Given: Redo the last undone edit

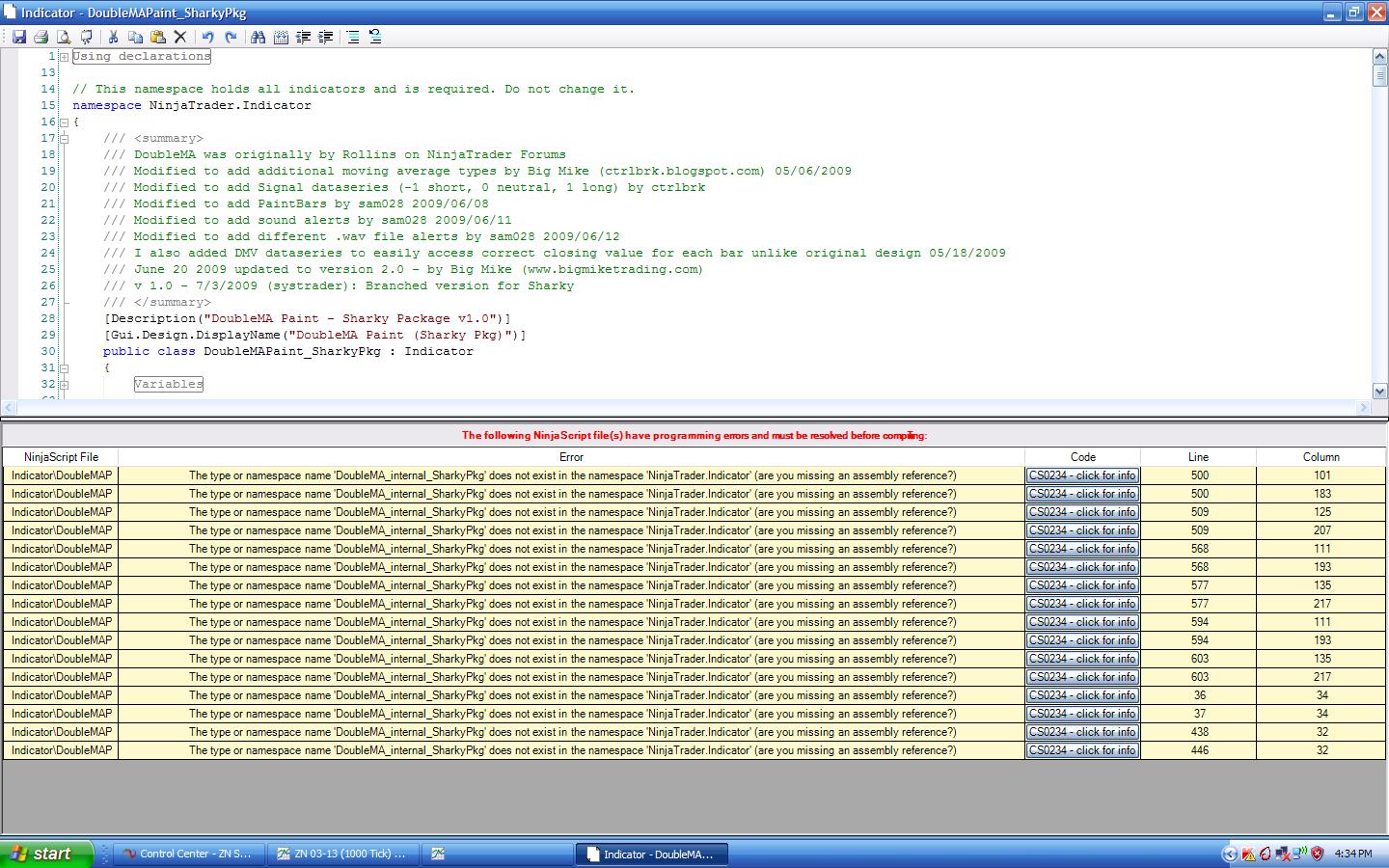Looking at the screenshot, I should (x=231, y=37).
